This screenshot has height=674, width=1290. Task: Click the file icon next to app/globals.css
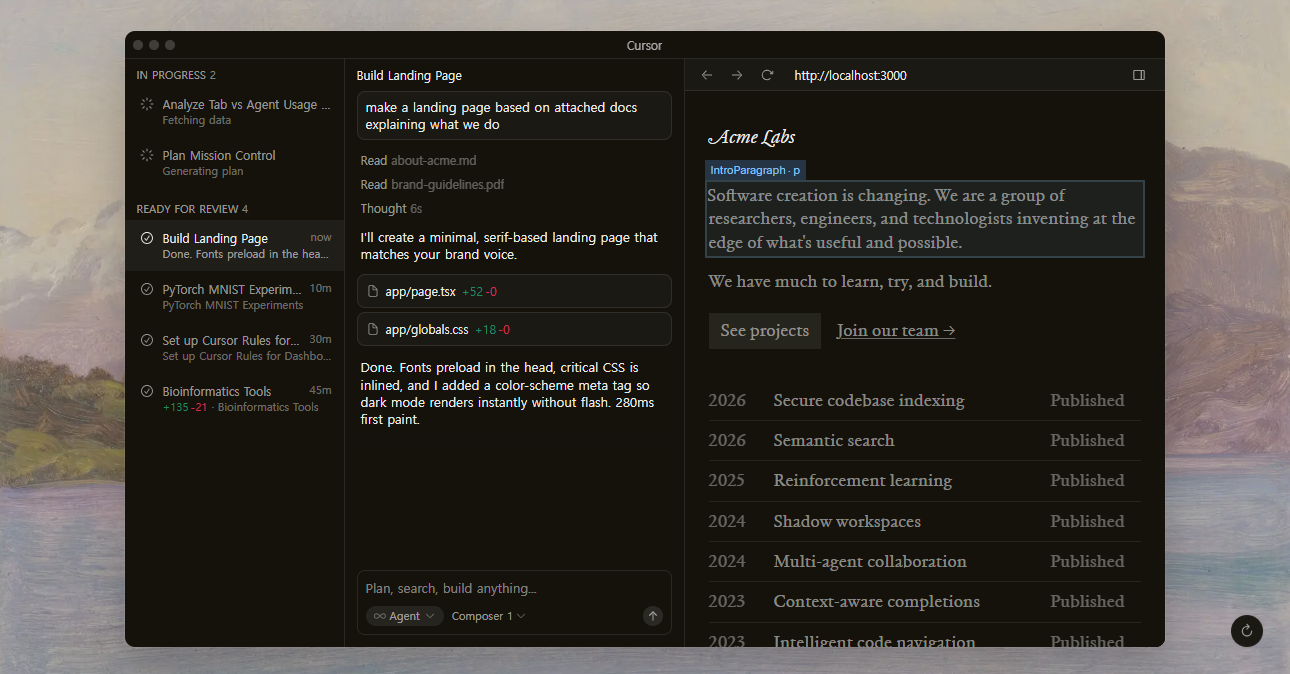373,329
